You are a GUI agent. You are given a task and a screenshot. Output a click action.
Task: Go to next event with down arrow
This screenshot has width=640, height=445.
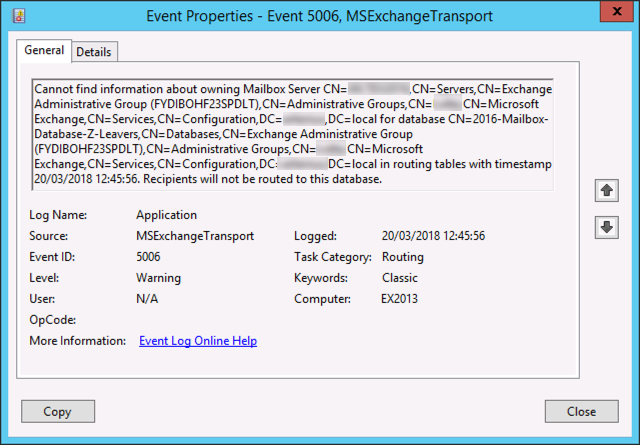pyautogui.click(x=607, y=227)
